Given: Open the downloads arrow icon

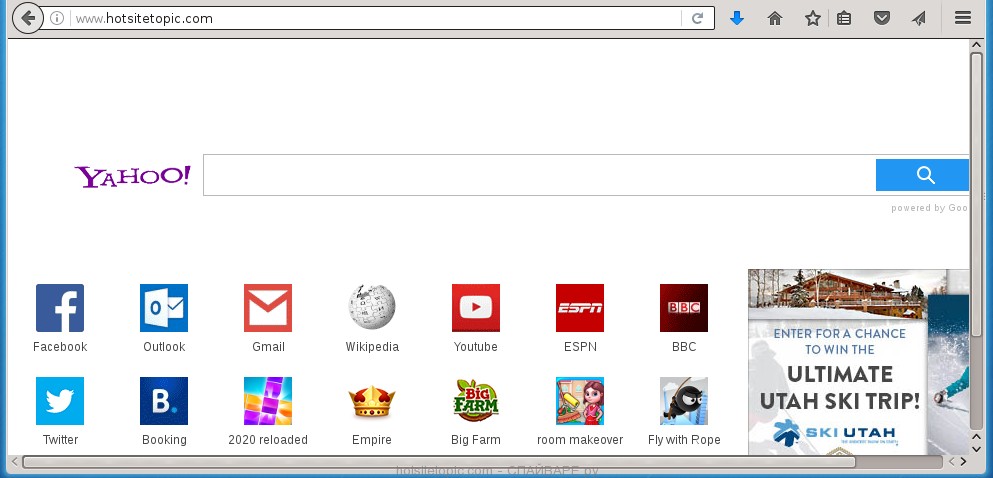Looking at the screenshot, I should click(737, 18).
